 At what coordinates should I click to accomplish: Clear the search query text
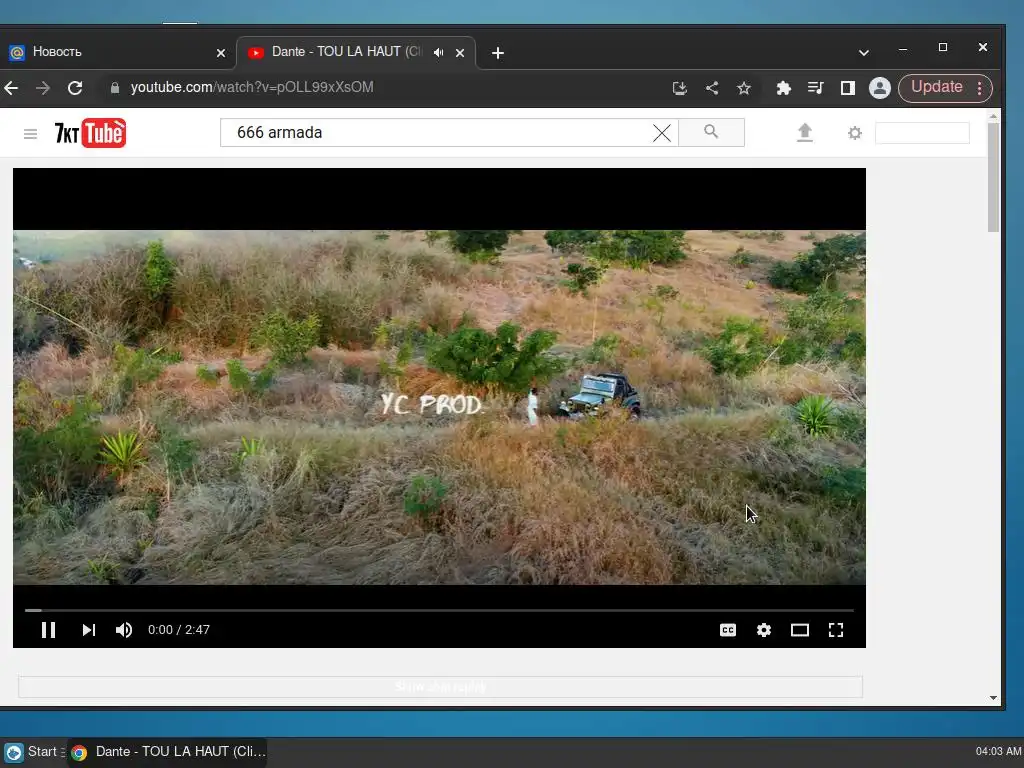[x=662, y=133]
